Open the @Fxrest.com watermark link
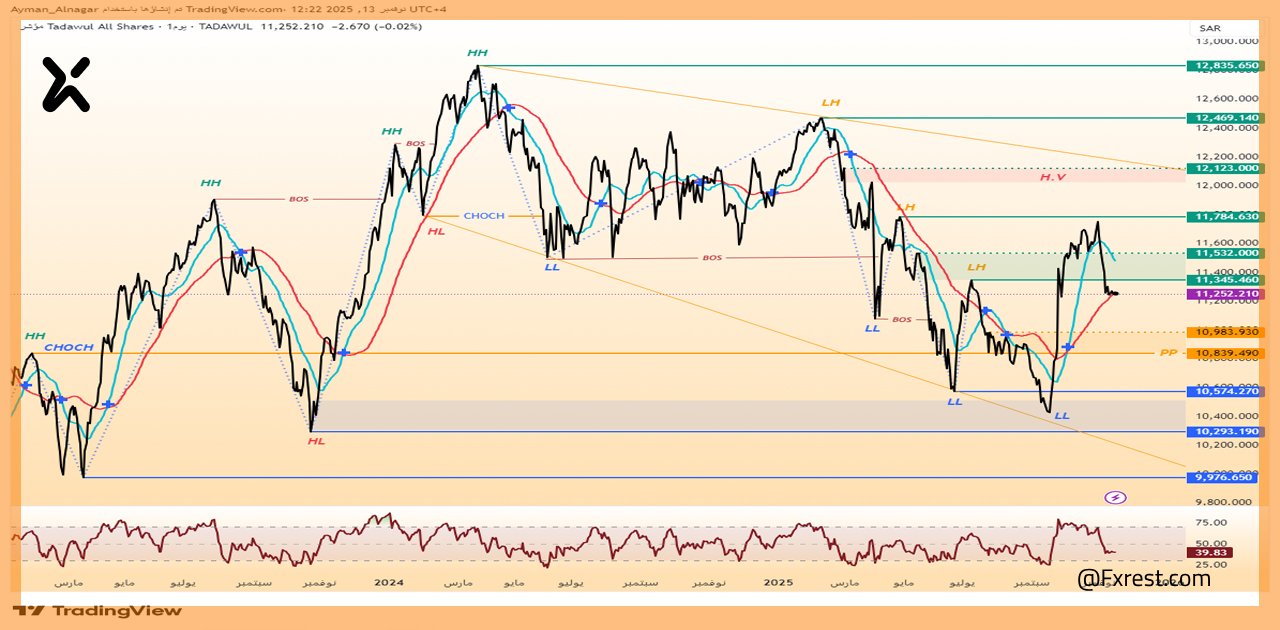Image resolution: width=1280 pixels, height=630 pixels. (x=1143, y=578)
